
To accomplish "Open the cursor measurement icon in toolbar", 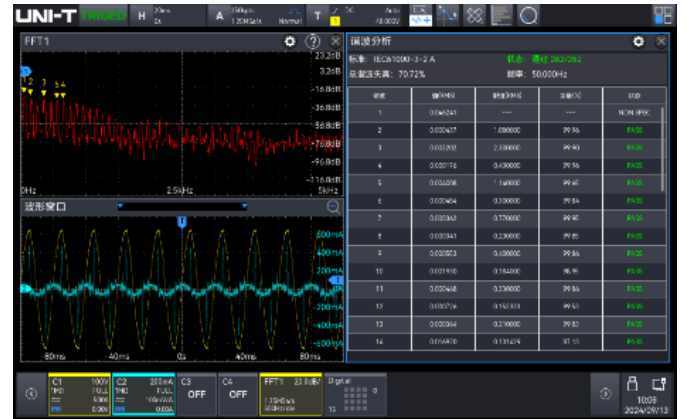I will coord(447,15).
